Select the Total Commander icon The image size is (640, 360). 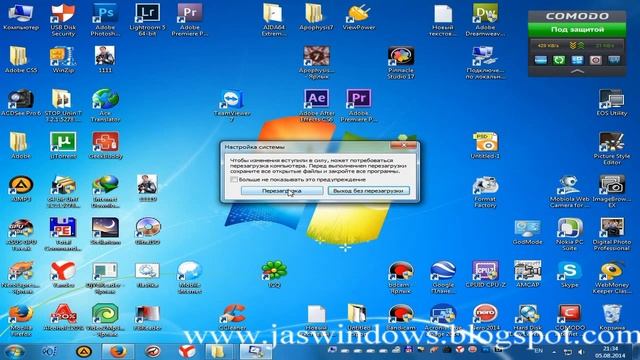click(x=63, y=234)
